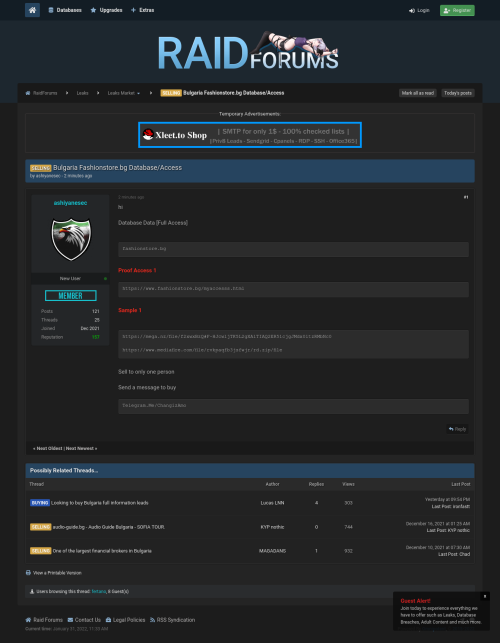Click Mark all as read button
Viewport: 500px width, 643px height.
coord(418,93)
